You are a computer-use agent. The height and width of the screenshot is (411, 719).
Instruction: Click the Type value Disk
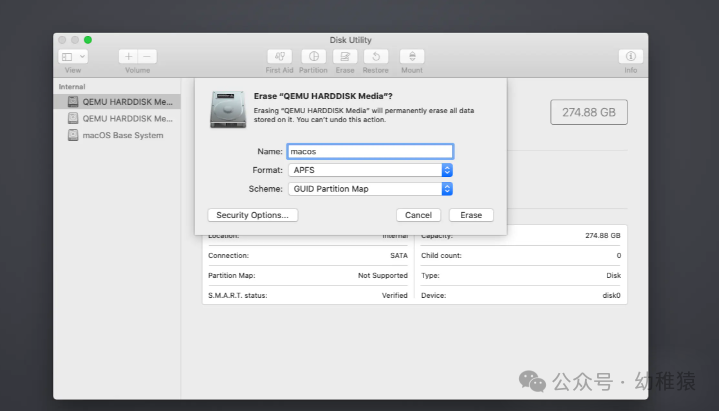(x=613, y=276)
